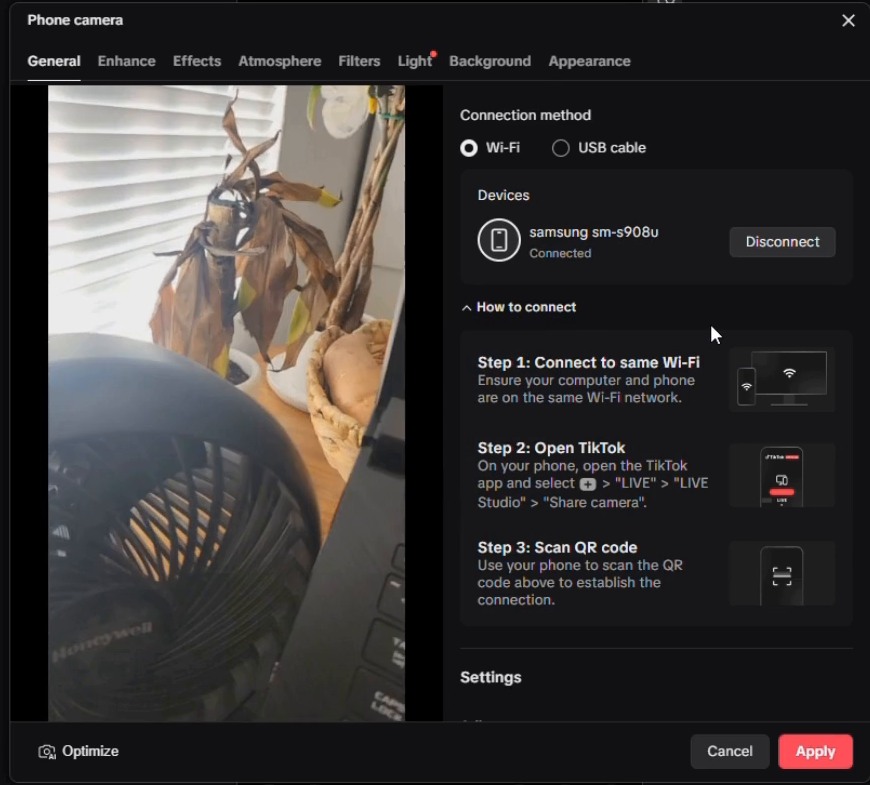The height and width of the screenshot is (785, 870).
Task: Click the phone camera preview image
Action: point(226,403)
